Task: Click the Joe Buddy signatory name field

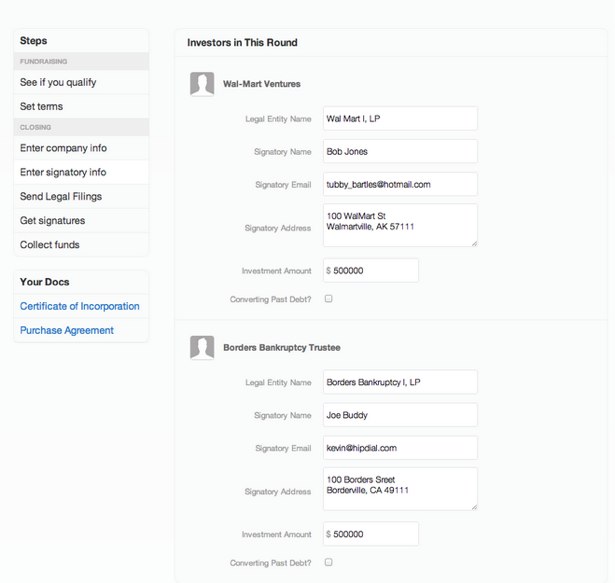Action: 399,415
